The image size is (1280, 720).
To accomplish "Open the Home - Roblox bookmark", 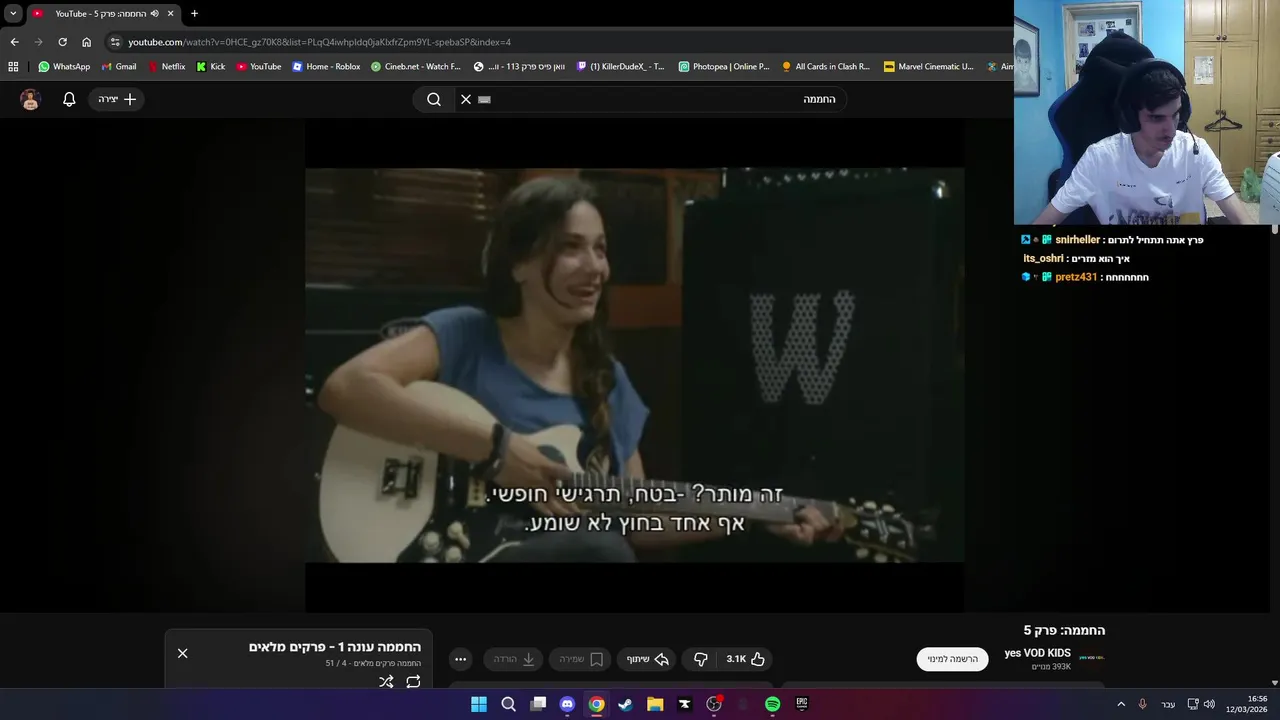I will (x=326, y=67).
